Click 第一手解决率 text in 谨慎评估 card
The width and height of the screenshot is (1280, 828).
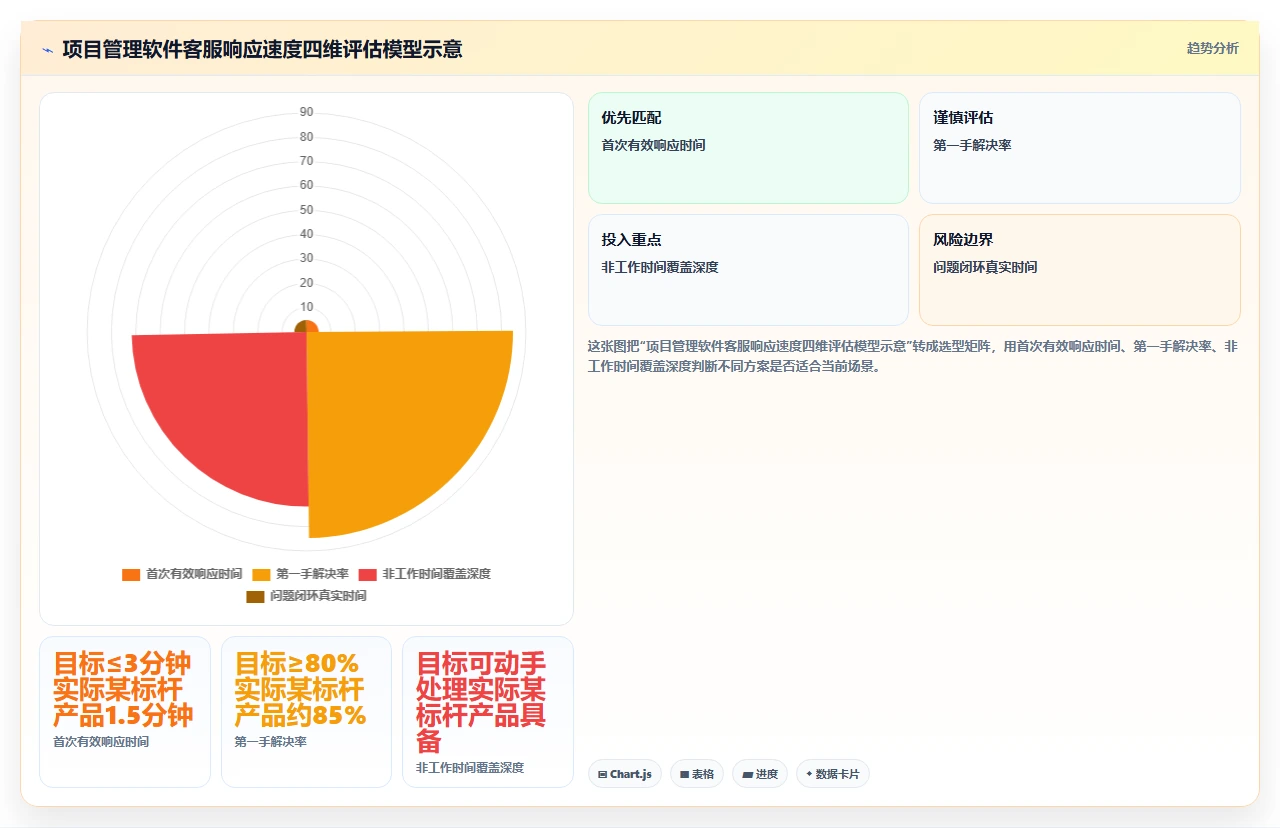coord(972,145)
